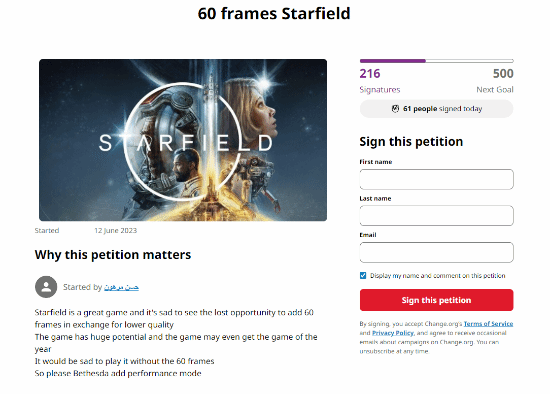Open the petition starter's profile link

121,287
